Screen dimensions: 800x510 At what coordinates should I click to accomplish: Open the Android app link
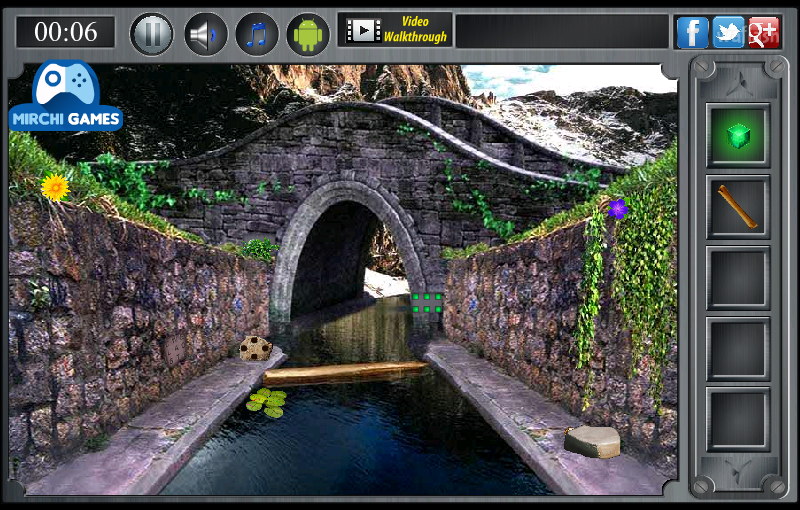(x=308, y=34)
